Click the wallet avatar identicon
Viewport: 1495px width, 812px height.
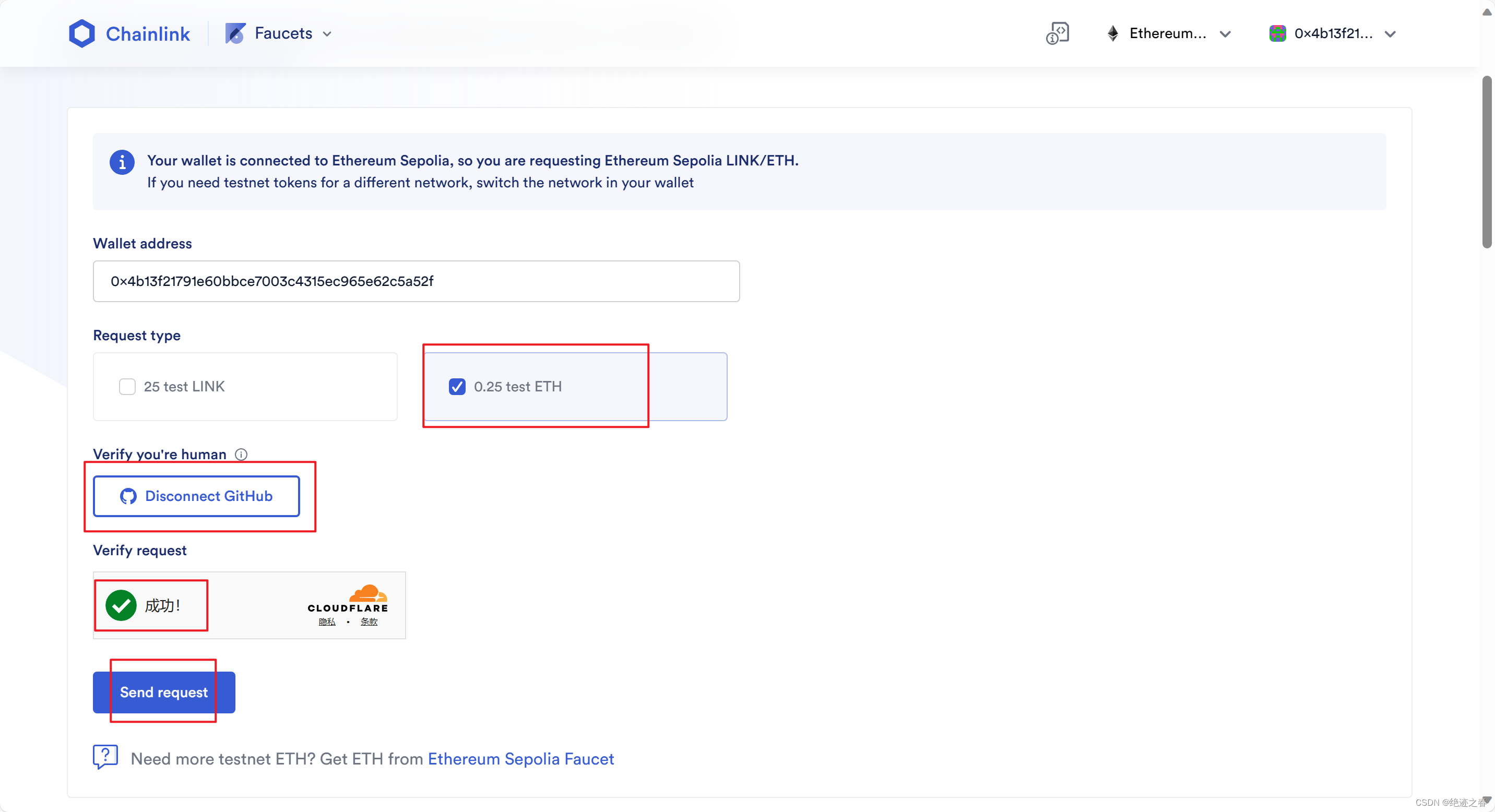(1277, 33)
